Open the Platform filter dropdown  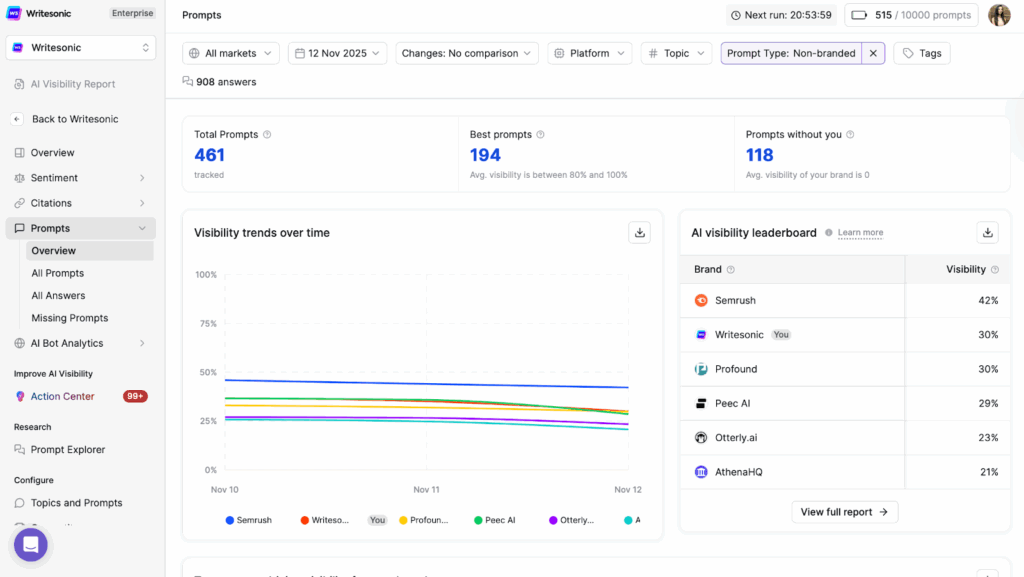tap(589, 52)
